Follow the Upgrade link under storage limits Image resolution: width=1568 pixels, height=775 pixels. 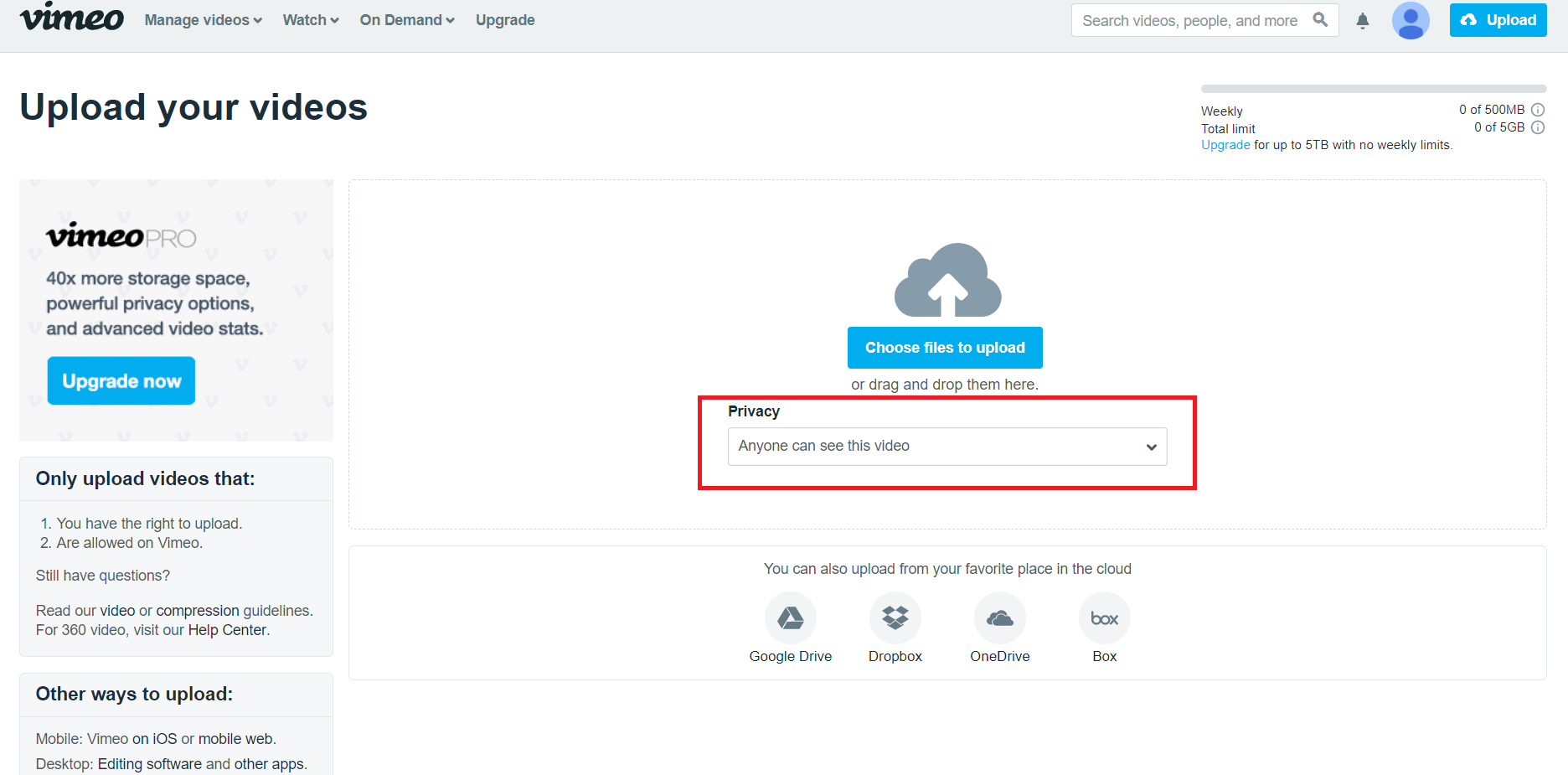tap(1225, 145)
